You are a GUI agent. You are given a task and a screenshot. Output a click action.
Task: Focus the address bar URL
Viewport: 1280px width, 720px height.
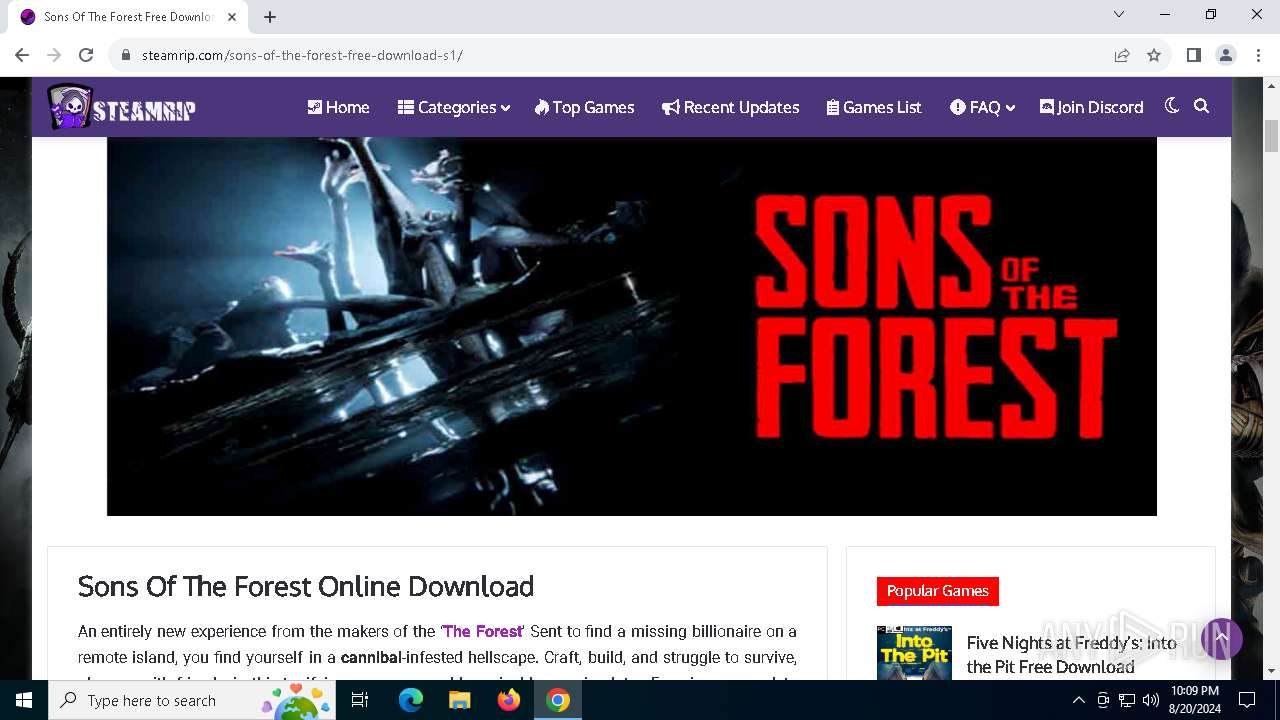coord(302,55)
